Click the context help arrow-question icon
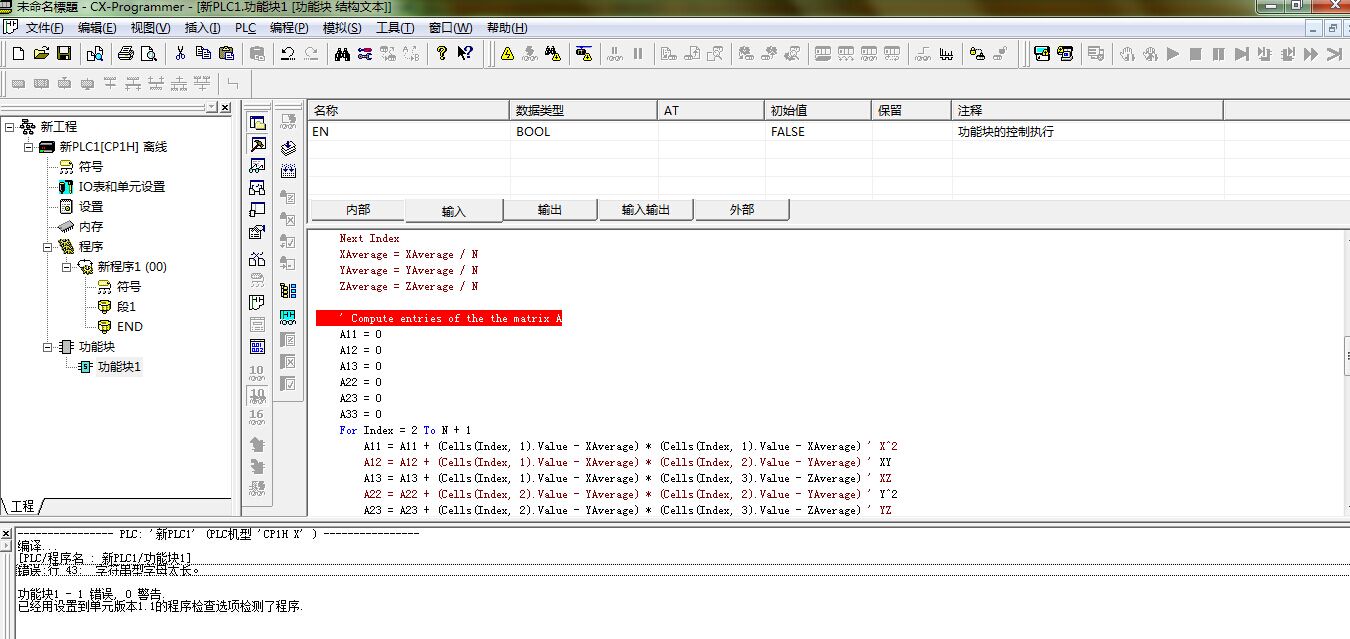The width and height of the screenshot is (1350, 639). tap(465, 54)
